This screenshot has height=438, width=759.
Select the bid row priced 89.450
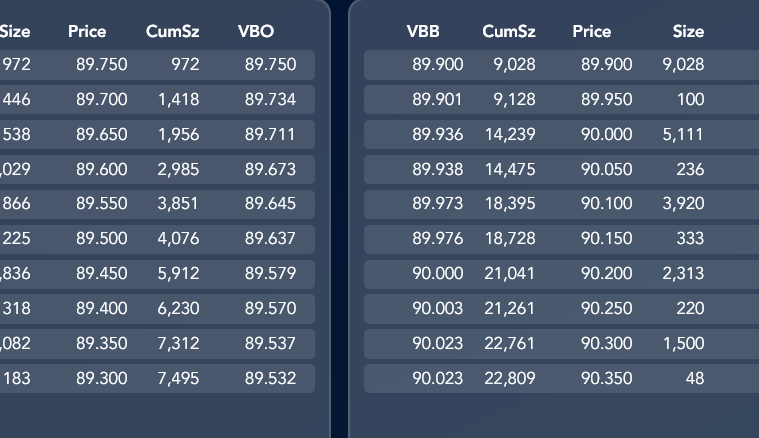pyautogui.click(x=157, y=273)
